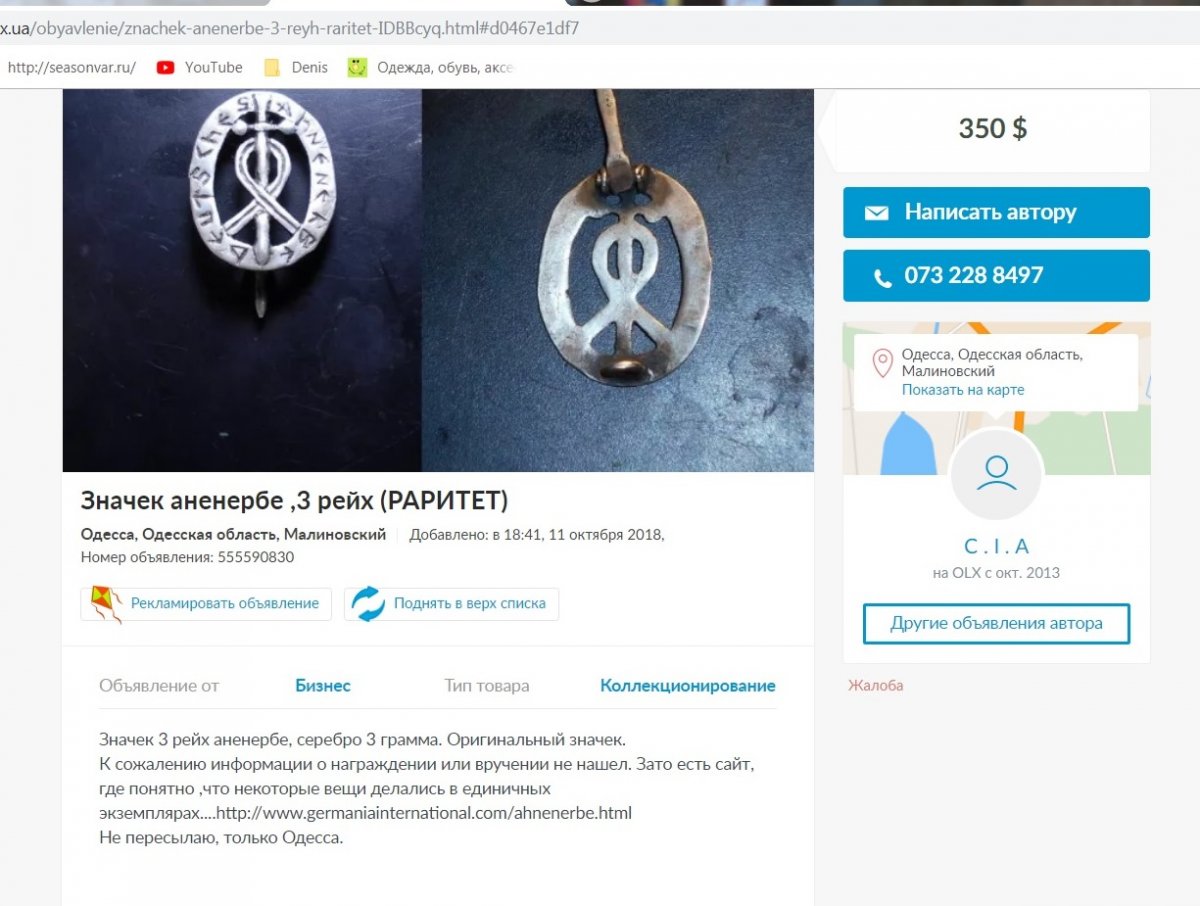Click the seller avatar profile icon
Screen dimensions: 1200x906
[x=996, y=474]
